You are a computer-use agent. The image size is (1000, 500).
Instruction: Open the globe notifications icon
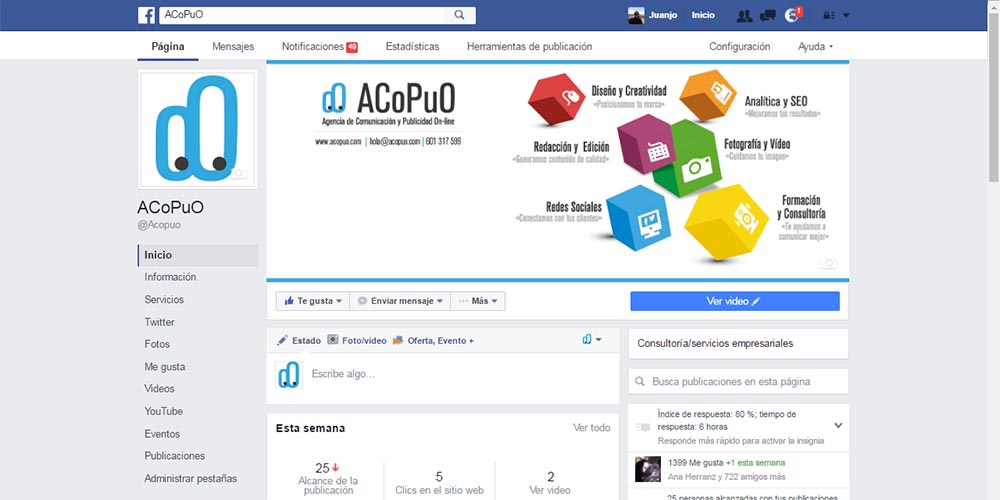(x=791, y=16)
